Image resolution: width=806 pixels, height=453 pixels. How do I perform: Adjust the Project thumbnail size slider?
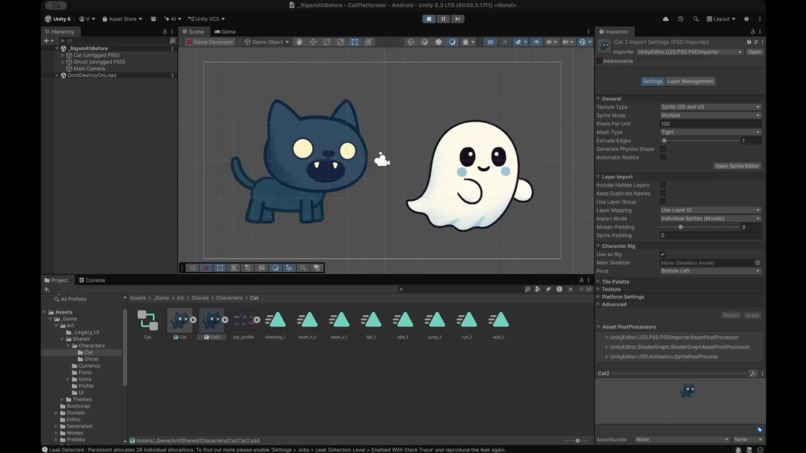[x=576, y=441]
